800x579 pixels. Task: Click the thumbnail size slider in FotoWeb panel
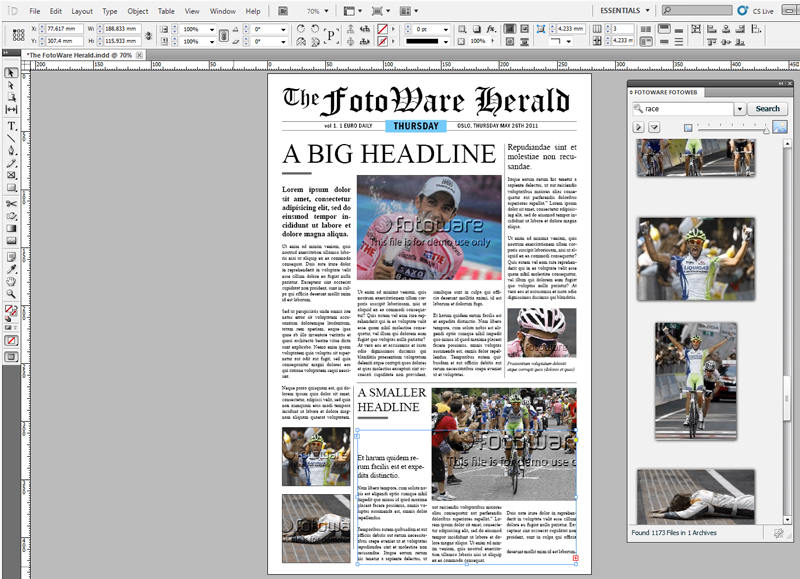point(732,128)
